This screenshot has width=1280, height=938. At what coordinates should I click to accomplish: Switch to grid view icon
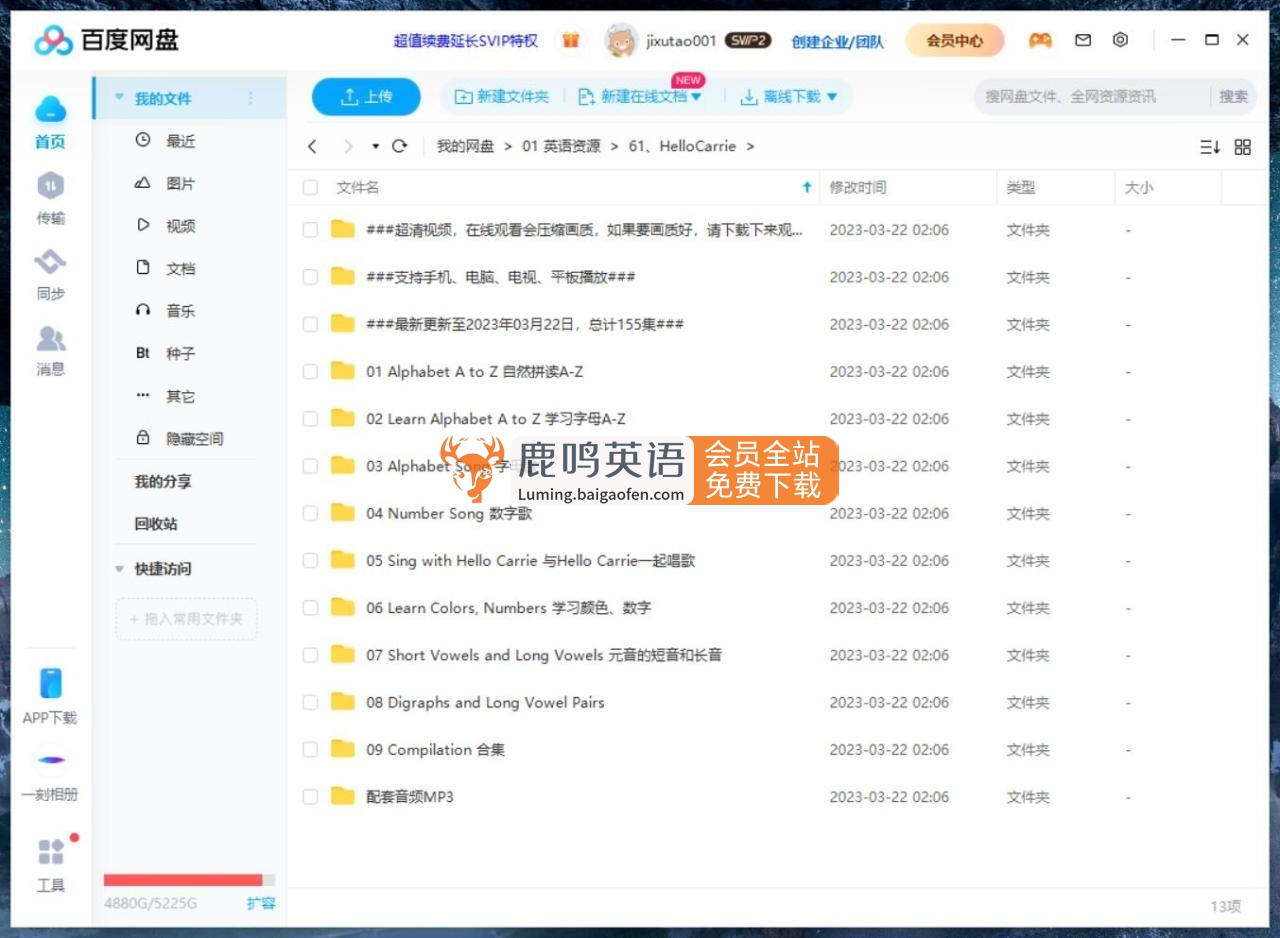click(x=1242, y=147)
